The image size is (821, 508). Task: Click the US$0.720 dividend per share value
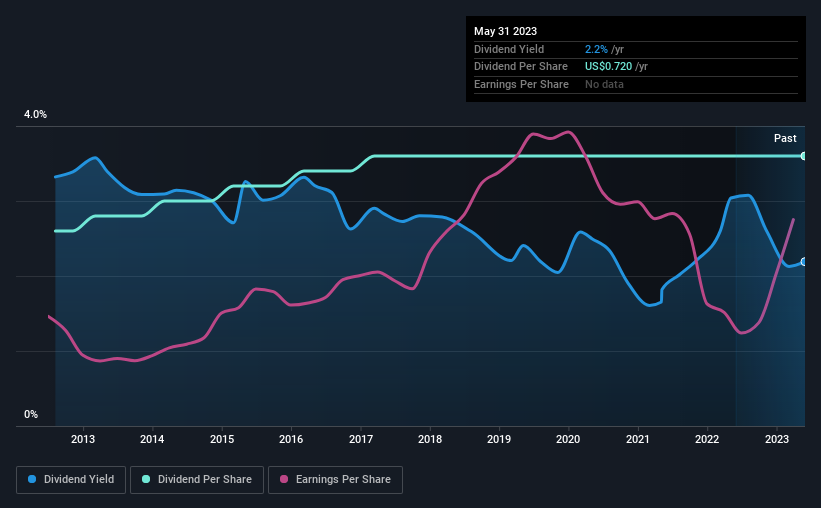608,67
